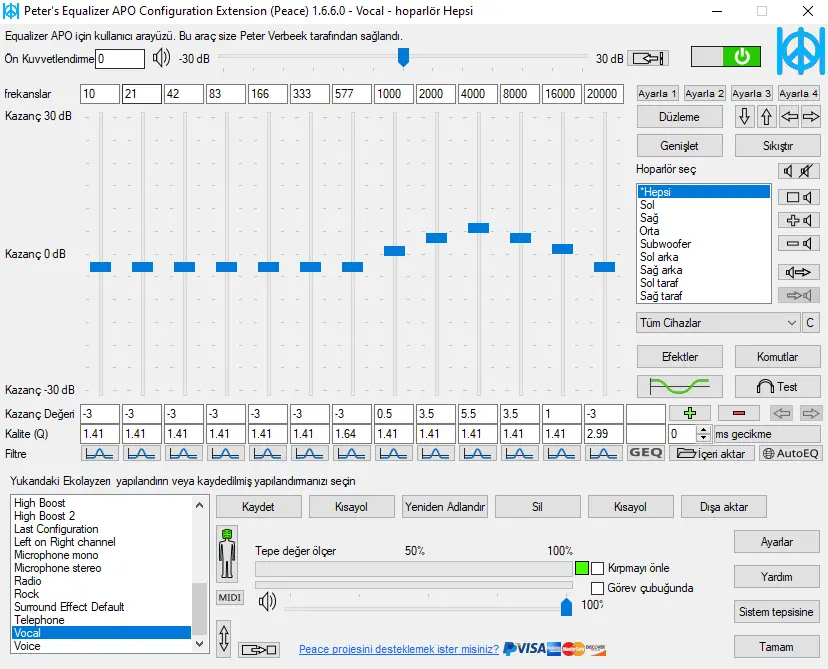Click the rectangle speaker icon button
Screen dimensions: 828x669
tap(798, 197)
